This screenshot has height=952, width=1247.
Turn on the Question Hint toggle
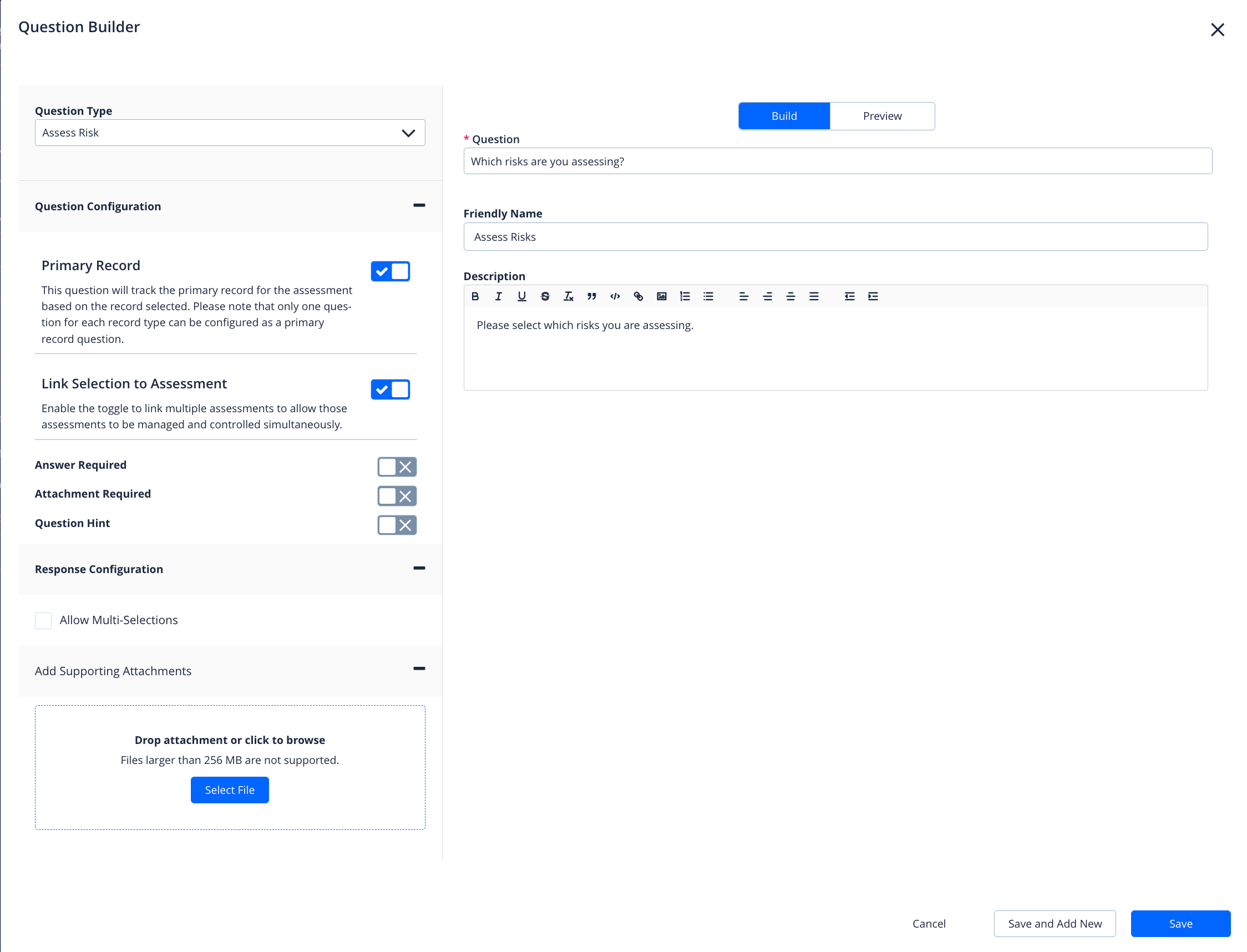coord(397,525)
